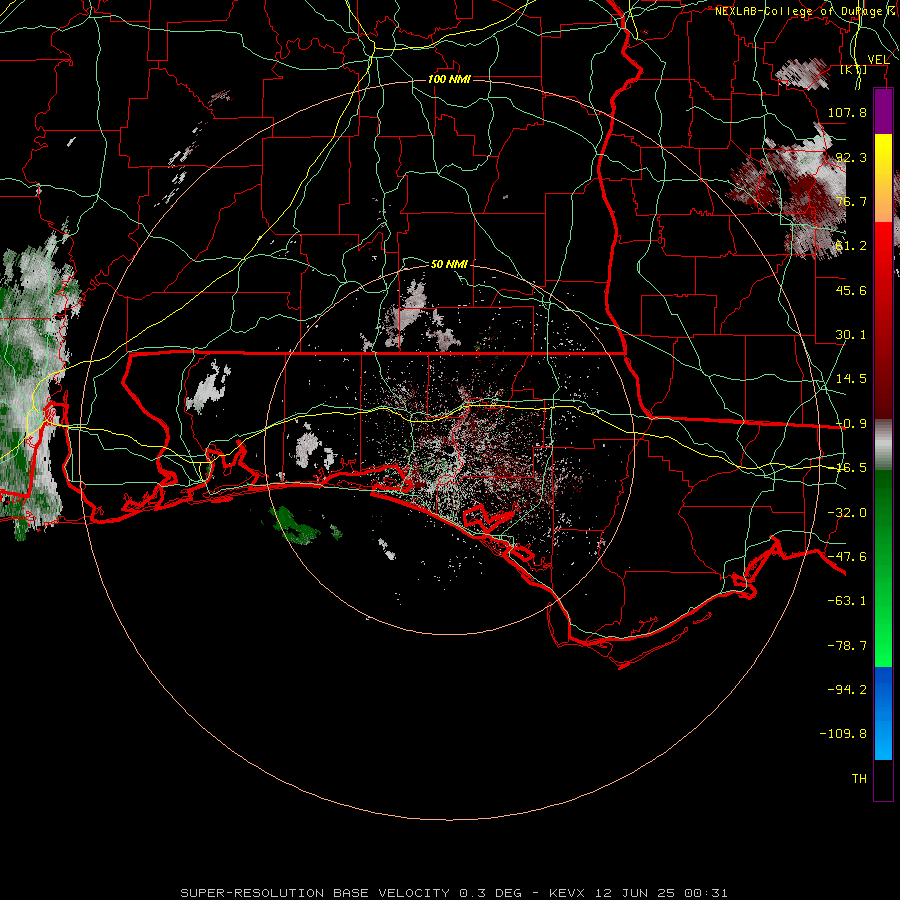Click the green offshore echo in the Gulf

pyautogui.click(x=296, y=525)
